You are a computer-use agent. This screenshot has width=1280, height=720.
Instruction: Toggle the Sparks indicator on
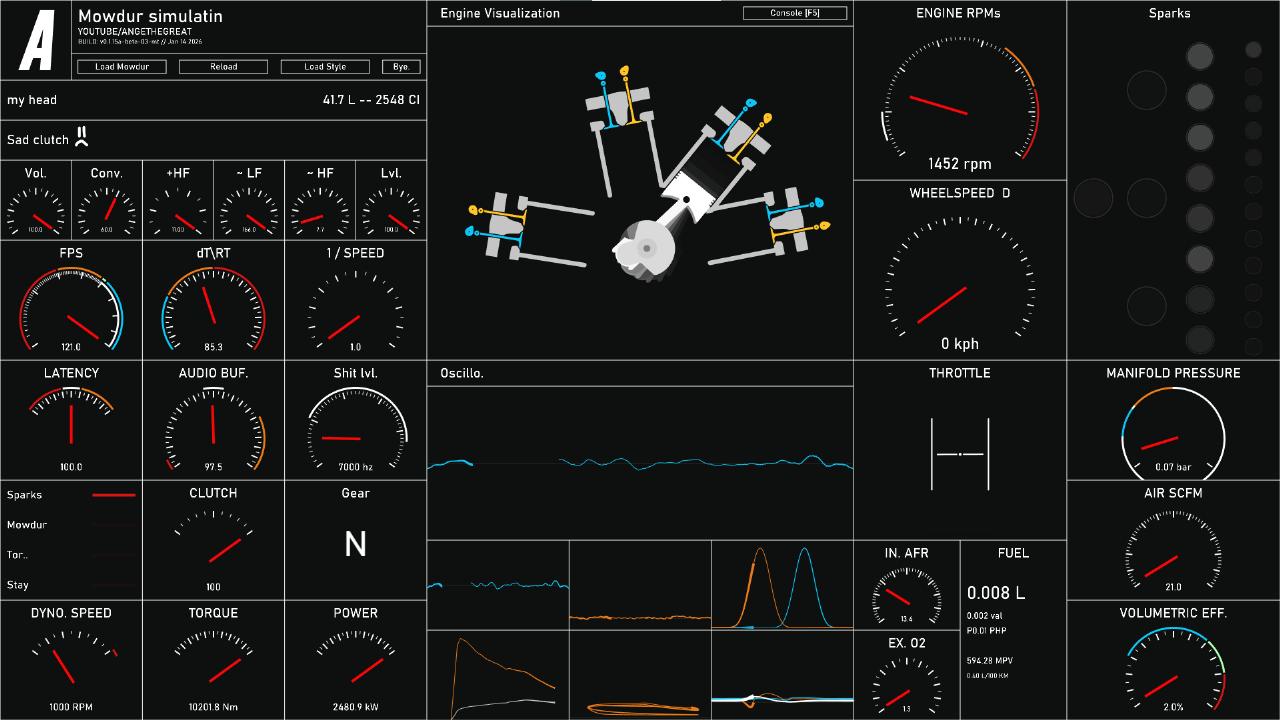(x=113, y=495)
